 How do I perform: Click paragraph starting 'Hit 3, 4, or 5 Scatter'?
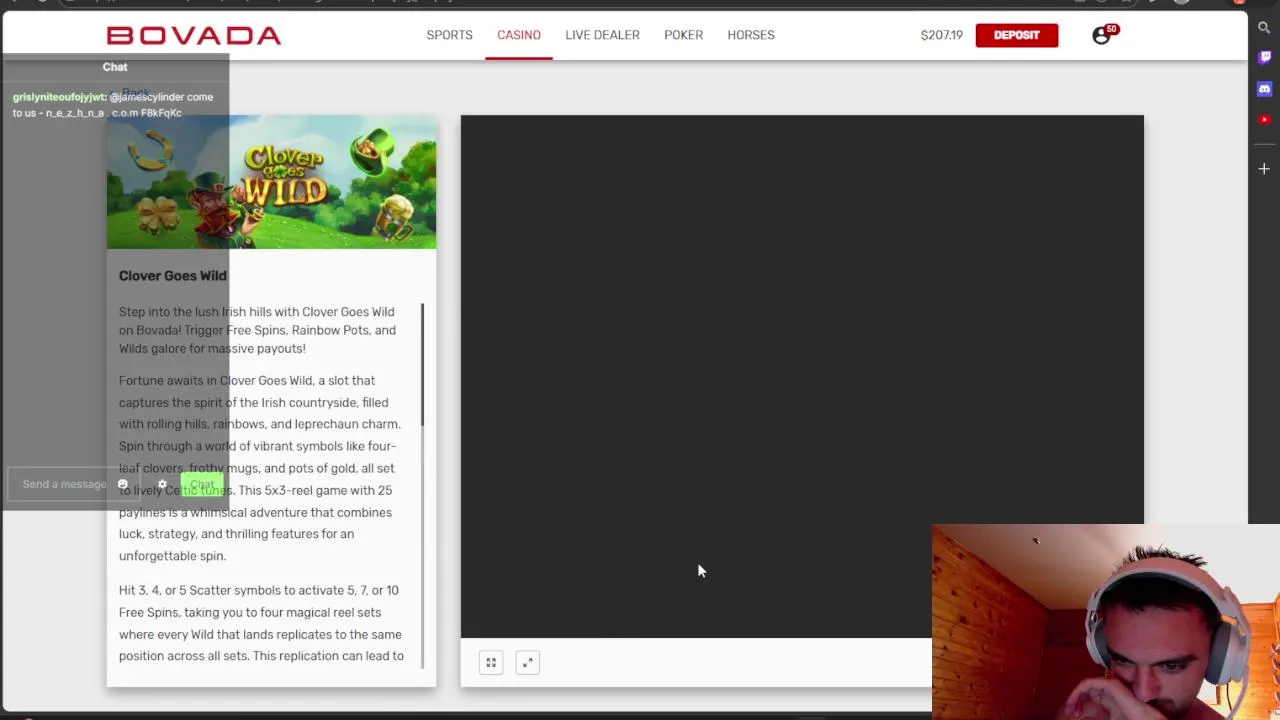[x=261, y=623]
